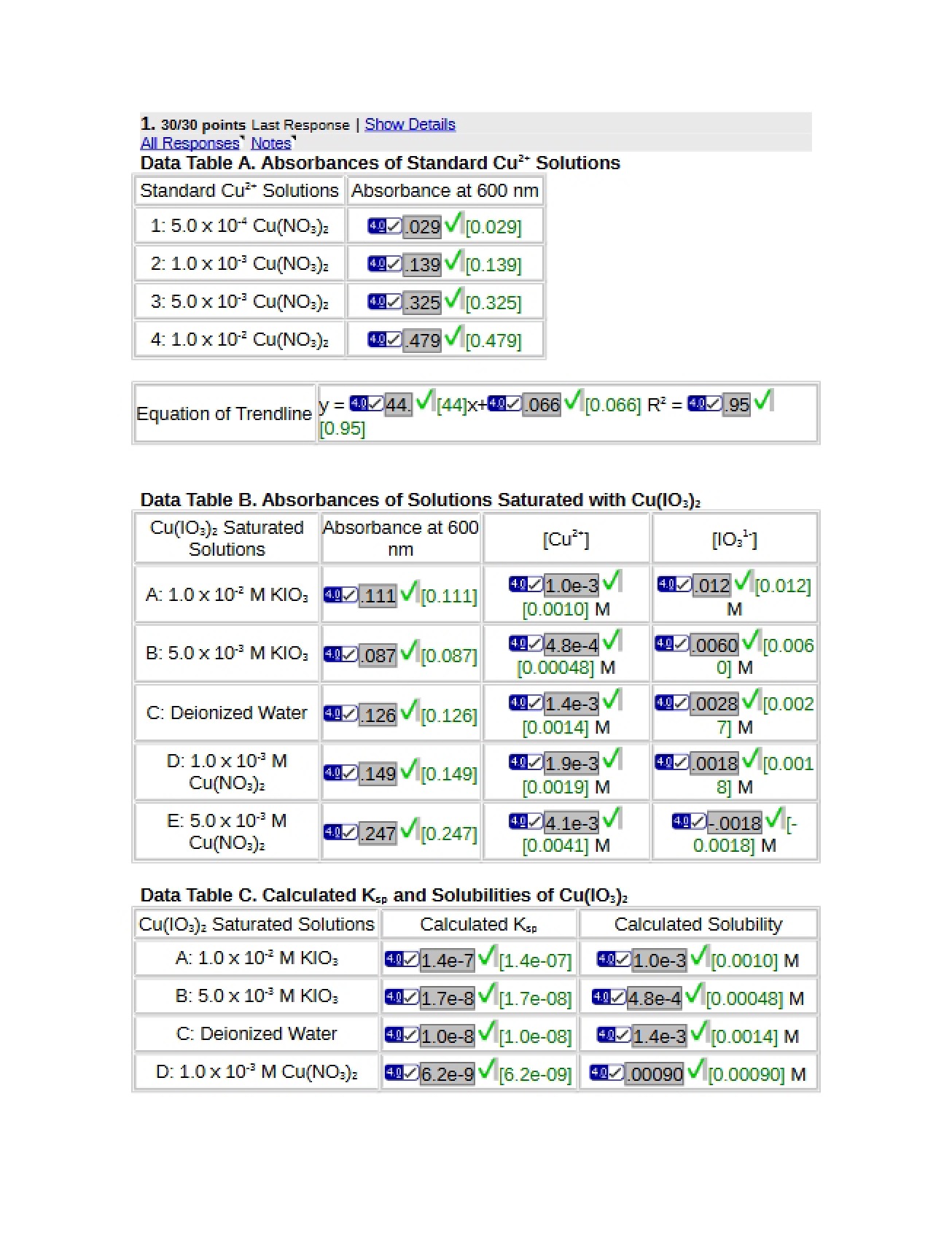Click the trendline intercept input .066
Viewport: 952px width, 1234px height.
[542, 404]
